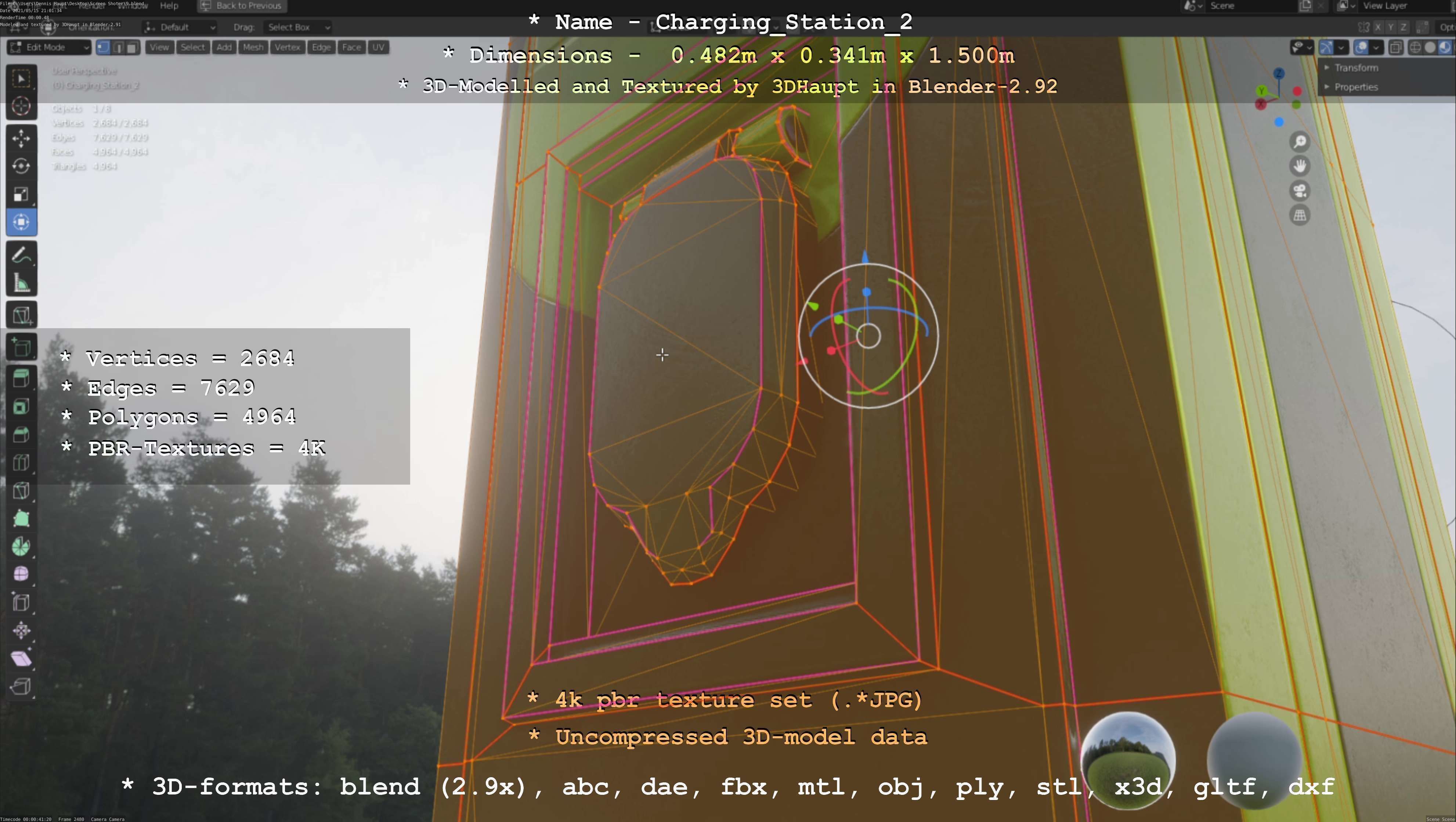Select the Move tool in toolbar

[x=21, y=138]
